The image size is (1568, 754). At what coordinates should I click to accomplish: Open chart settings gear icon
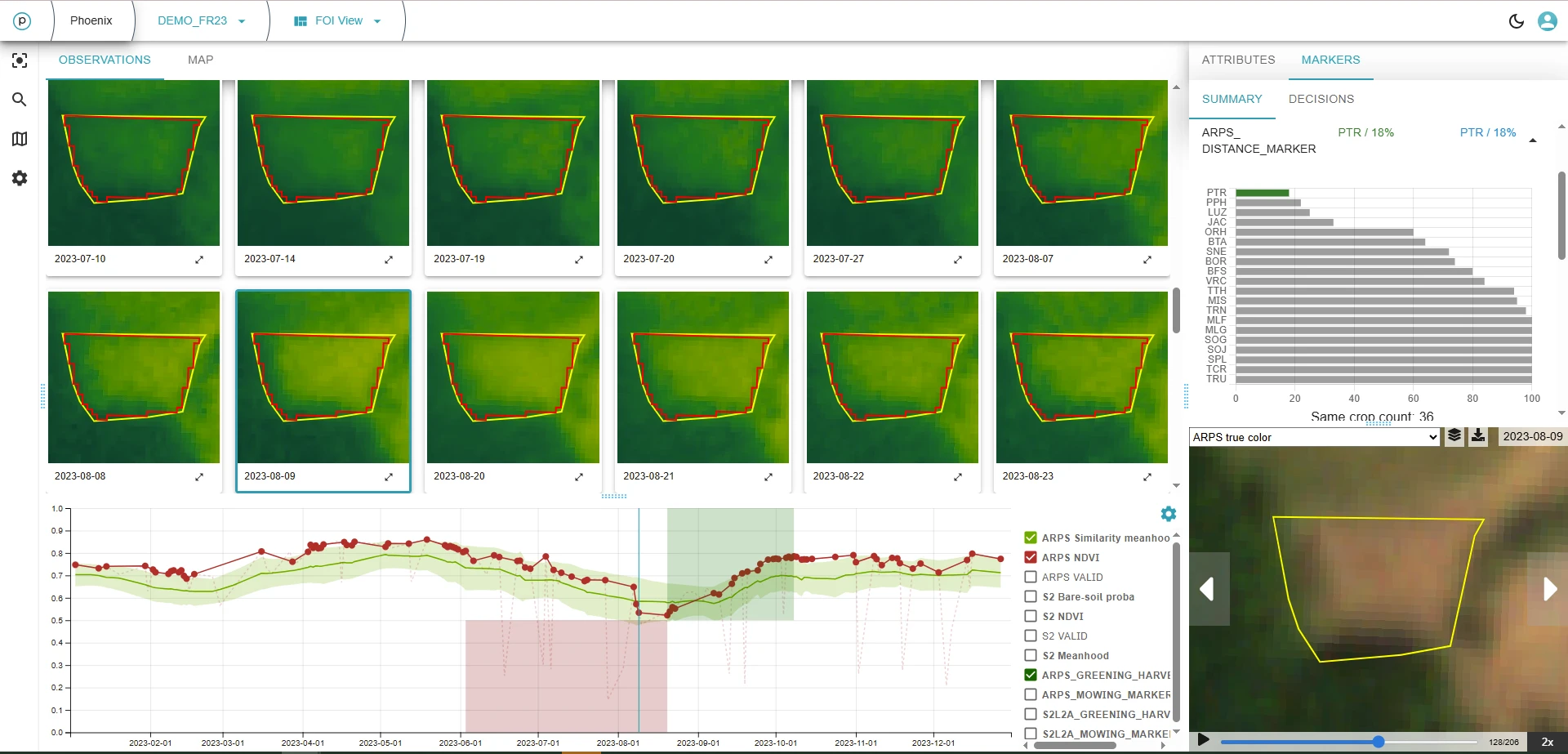[1168, 514]
